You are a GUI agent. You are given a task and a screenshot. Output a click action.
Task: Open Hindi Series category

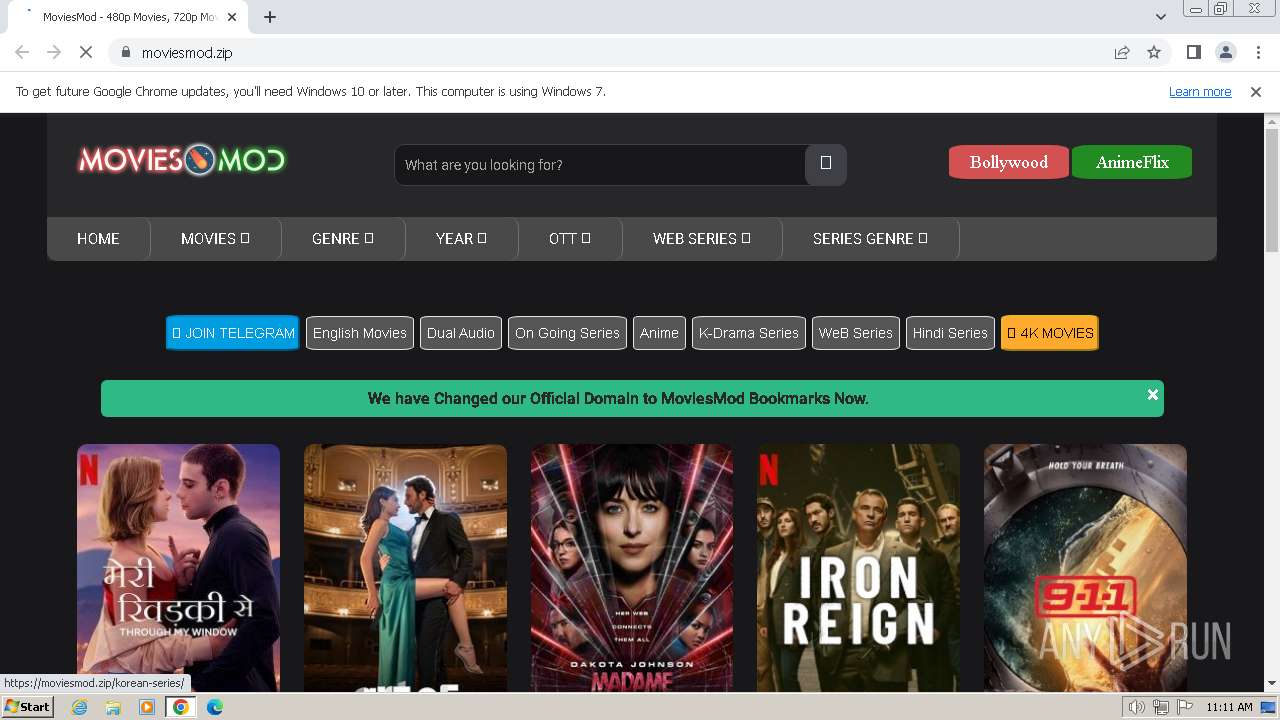click(x=950, y=333)
